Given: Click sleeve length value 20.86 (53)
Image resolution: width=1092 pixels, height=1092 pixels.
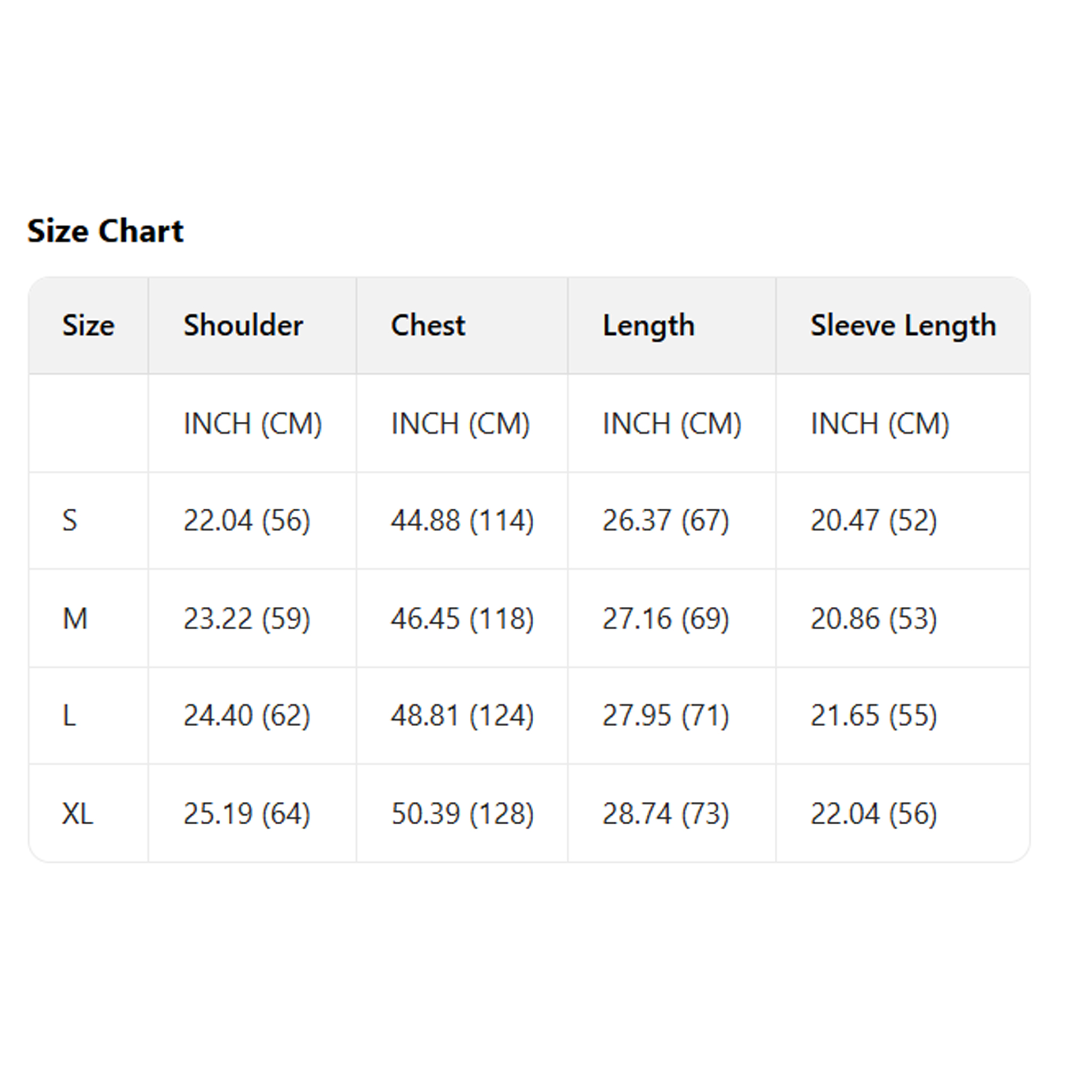Looking at the screenshot, I should [x=873, y=619].
